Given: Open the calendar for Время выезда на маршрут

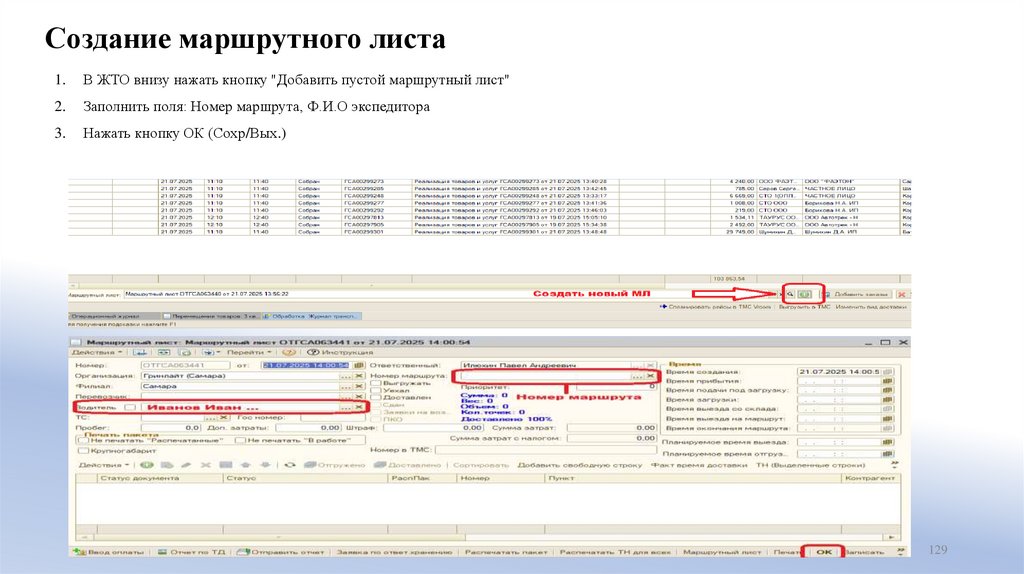Looking at the screenshot, I should pyautogui.click(x=887, y=419).
